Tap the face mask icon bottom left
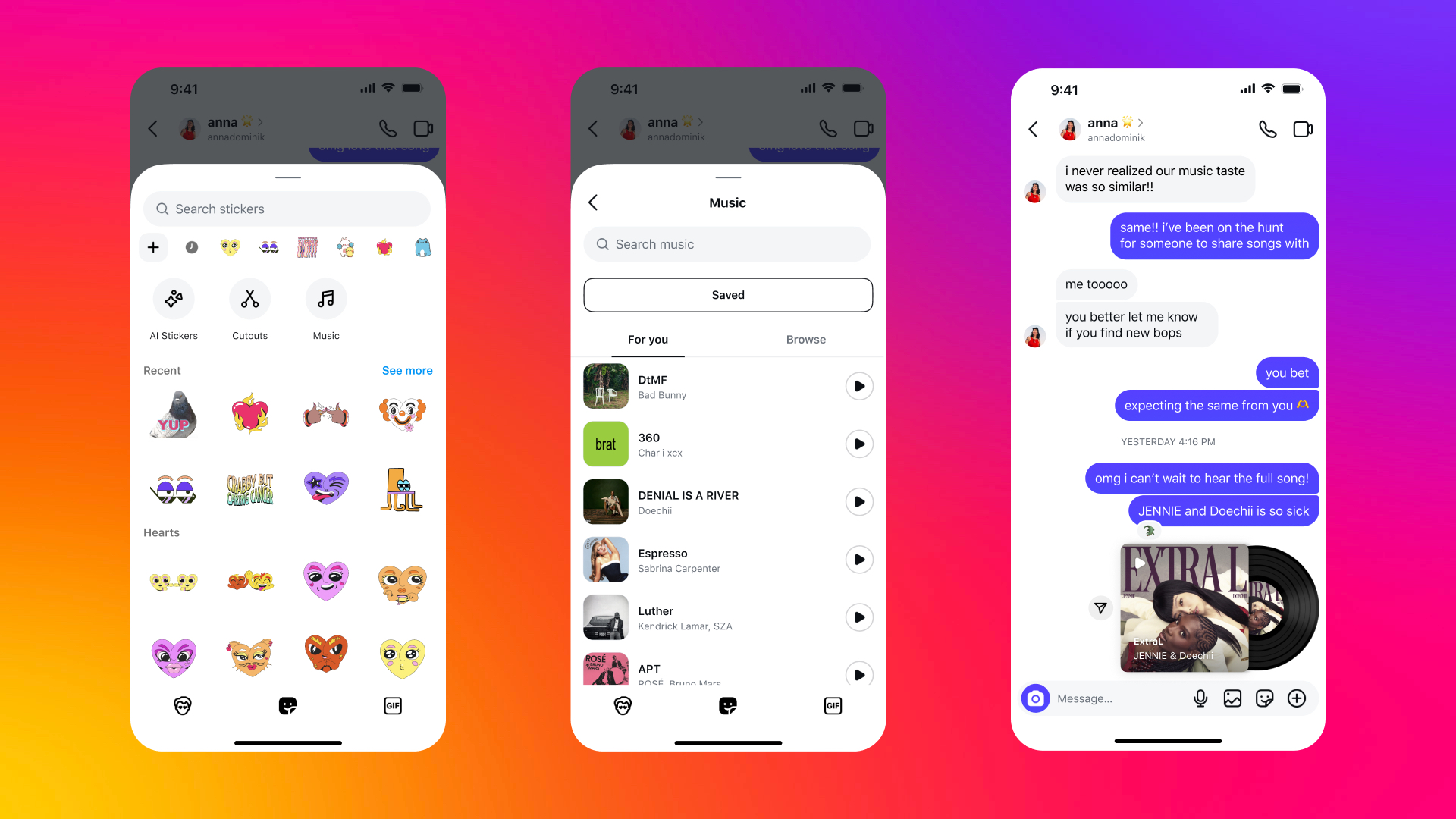 click(183, 706)
